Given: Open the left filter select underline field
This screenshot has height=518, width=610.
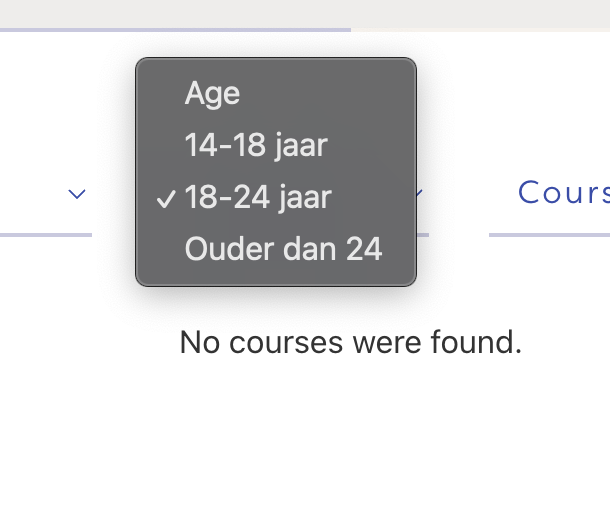Looking at the screenshot, I should (x=46, y=235).
